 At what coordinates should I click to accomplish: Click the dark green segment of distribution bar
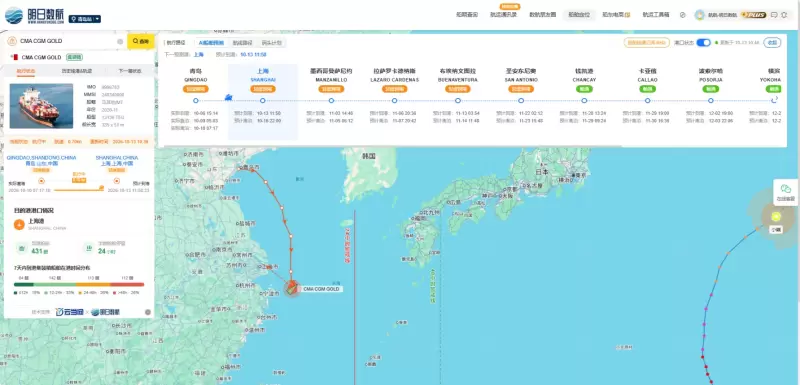pyautogui.click(x=24, y=285)
